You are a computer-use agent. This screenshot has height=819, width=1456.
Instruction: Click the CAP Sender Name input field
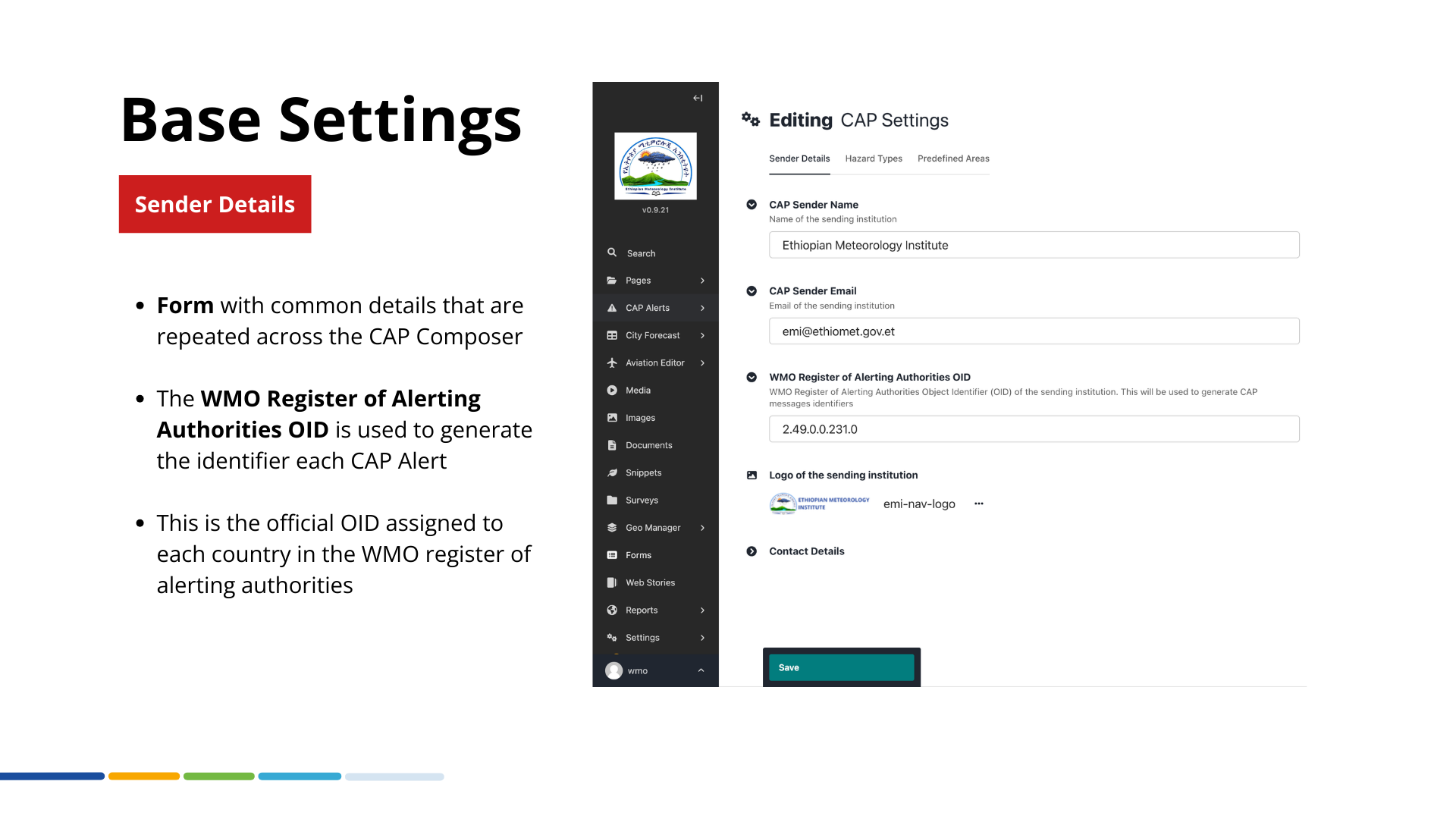coord(1034,245)
